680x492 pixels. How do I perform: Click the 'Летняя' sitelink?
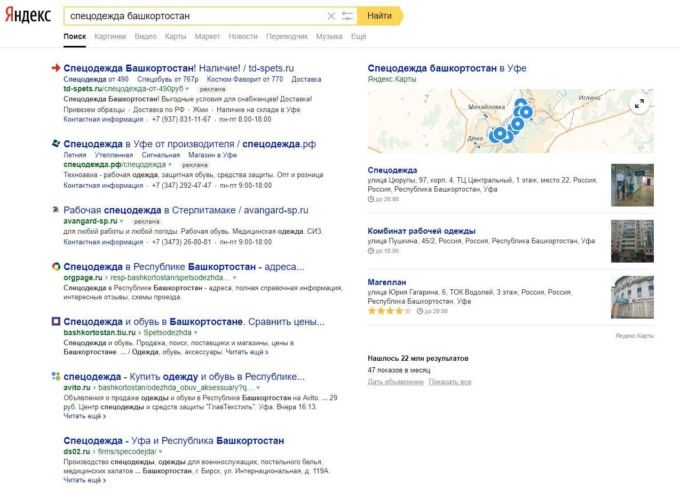coord(75,155)
